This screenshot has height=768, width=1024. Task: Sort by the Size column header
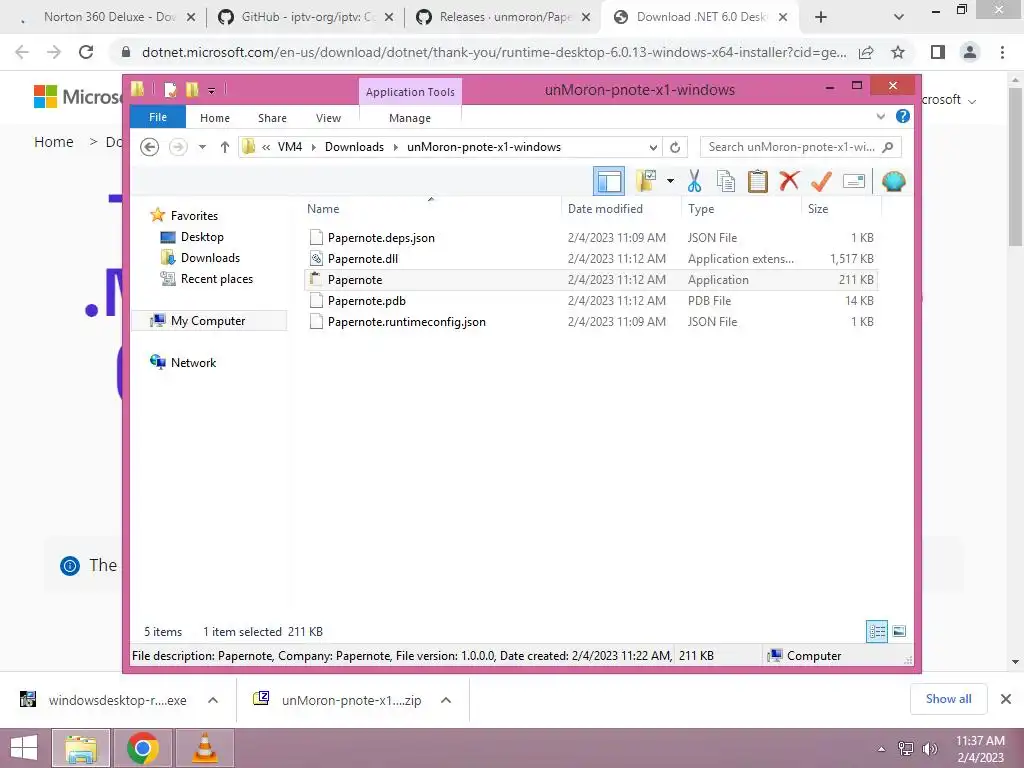(x=841, y=208)
